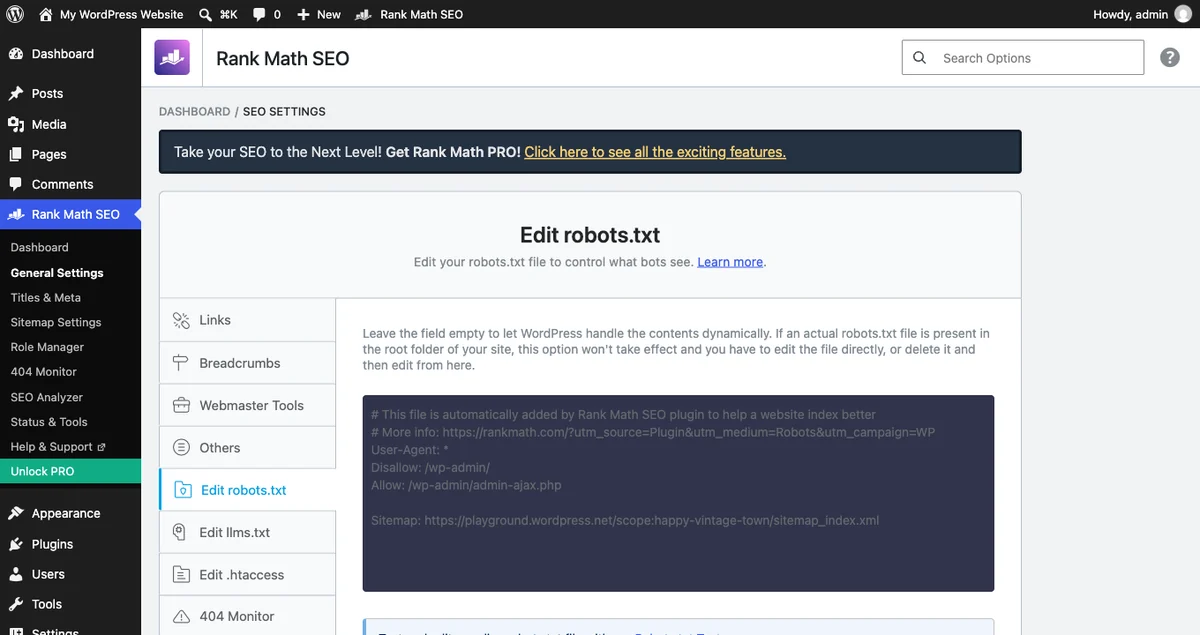Viewport: 1200px width, 635px height.
Task: Switch to Edit .htaccess tab
Action: click(x=248, y=575)
